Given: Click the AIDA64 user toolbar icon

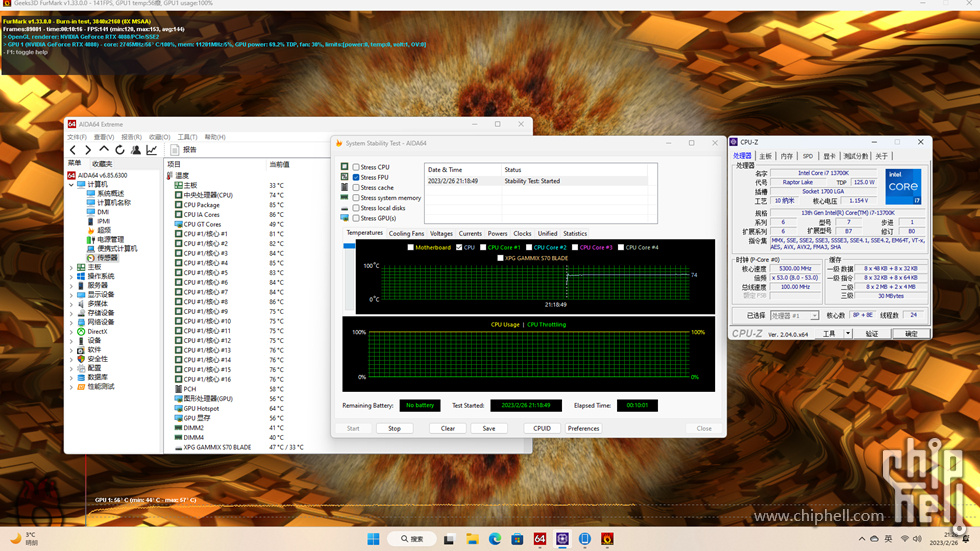Looking at the screenshot, I should (136, 150).
